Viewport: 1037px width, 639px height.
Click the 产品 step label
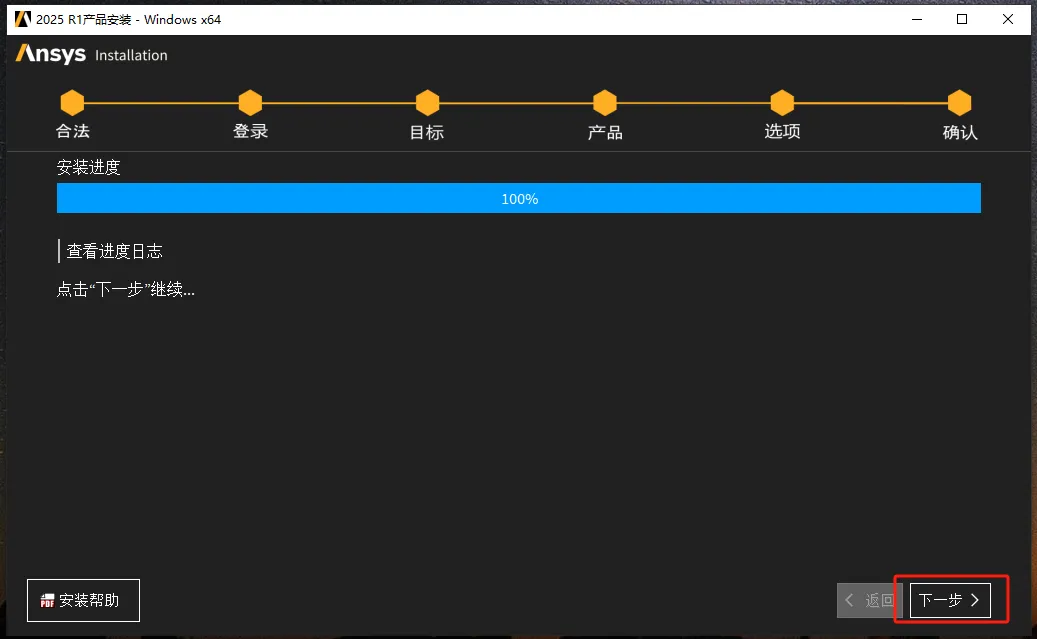click(605, 132)
